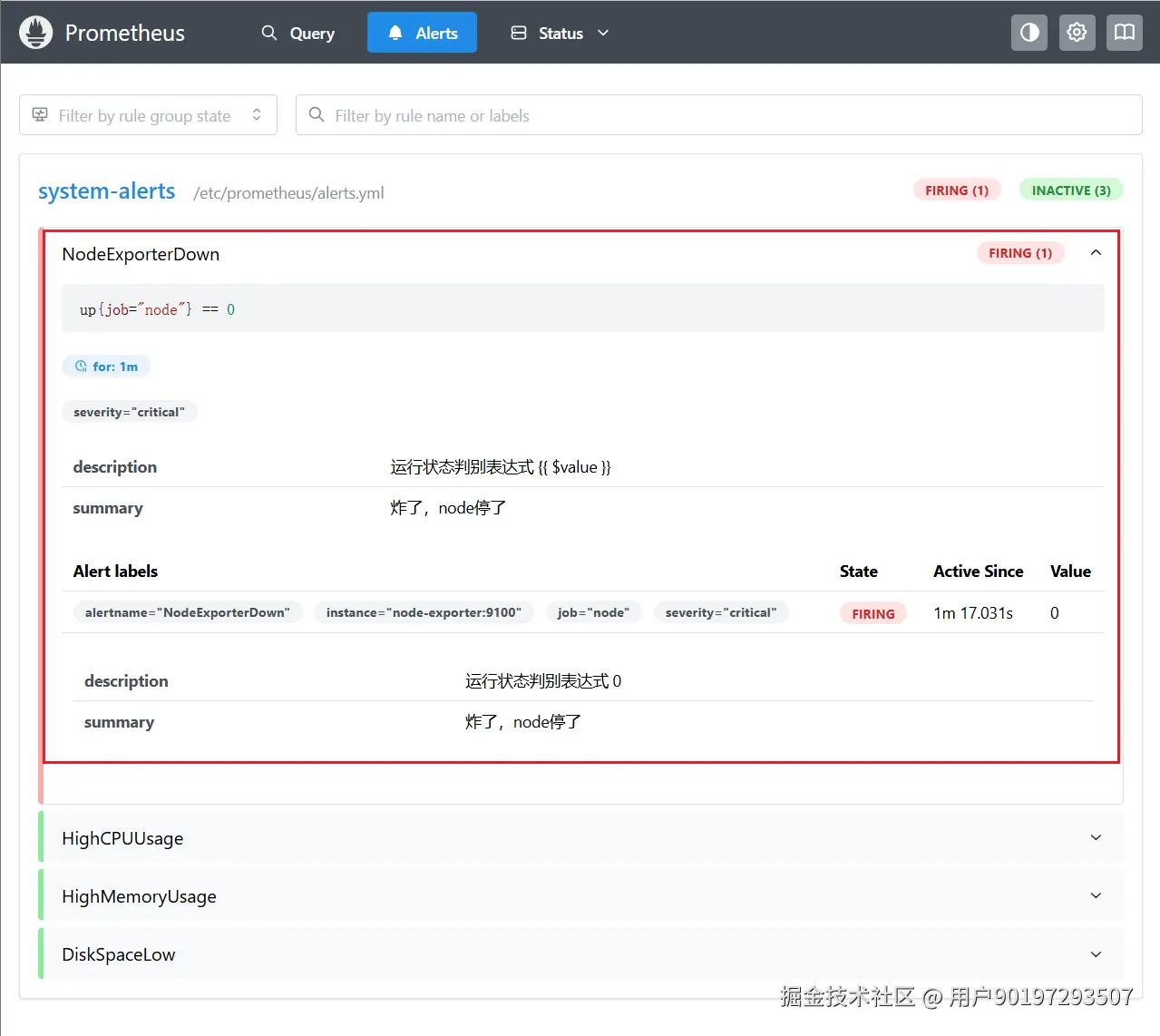
Task: Click the NodeExporterDown FIRING (1) badge
Action: 1020,253
